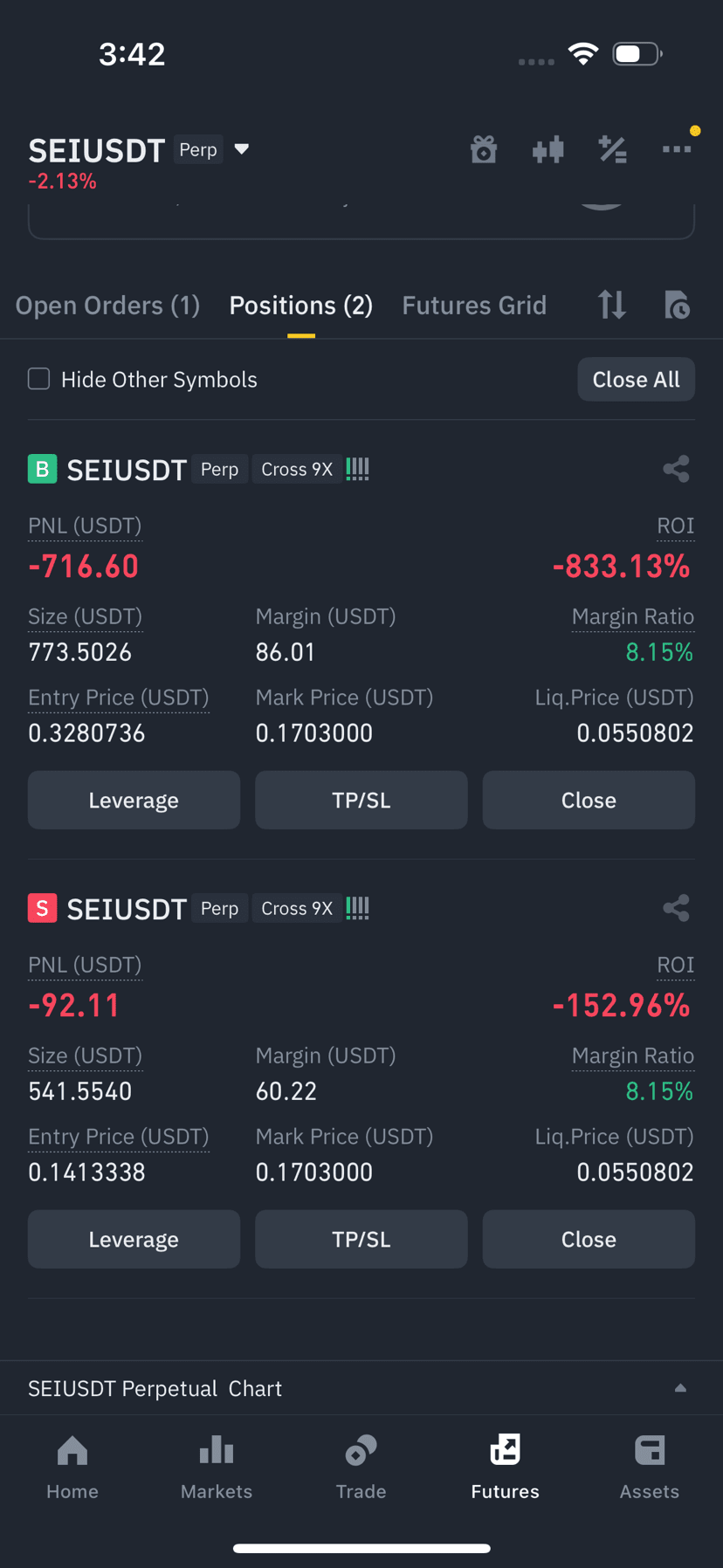Image resolution: width=723 pixels, height=1568 pixels.
Task: Go to the Markets bottom tab
Action: [217, 1467]
